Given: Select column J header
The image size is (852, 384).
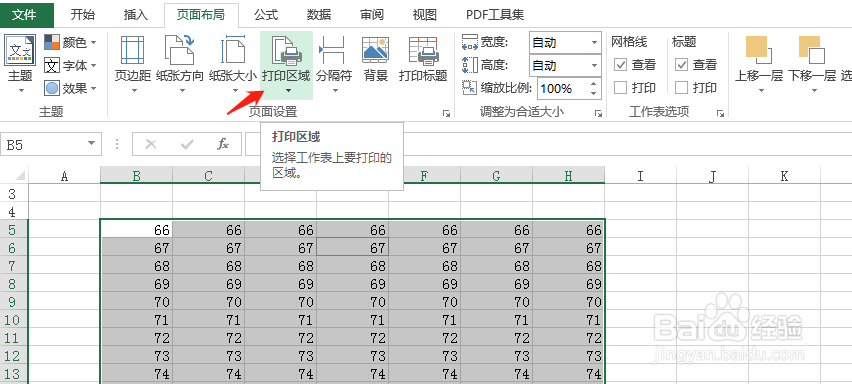Looking at the screenshot, I should pyautogui.click(x=712, y=175).
